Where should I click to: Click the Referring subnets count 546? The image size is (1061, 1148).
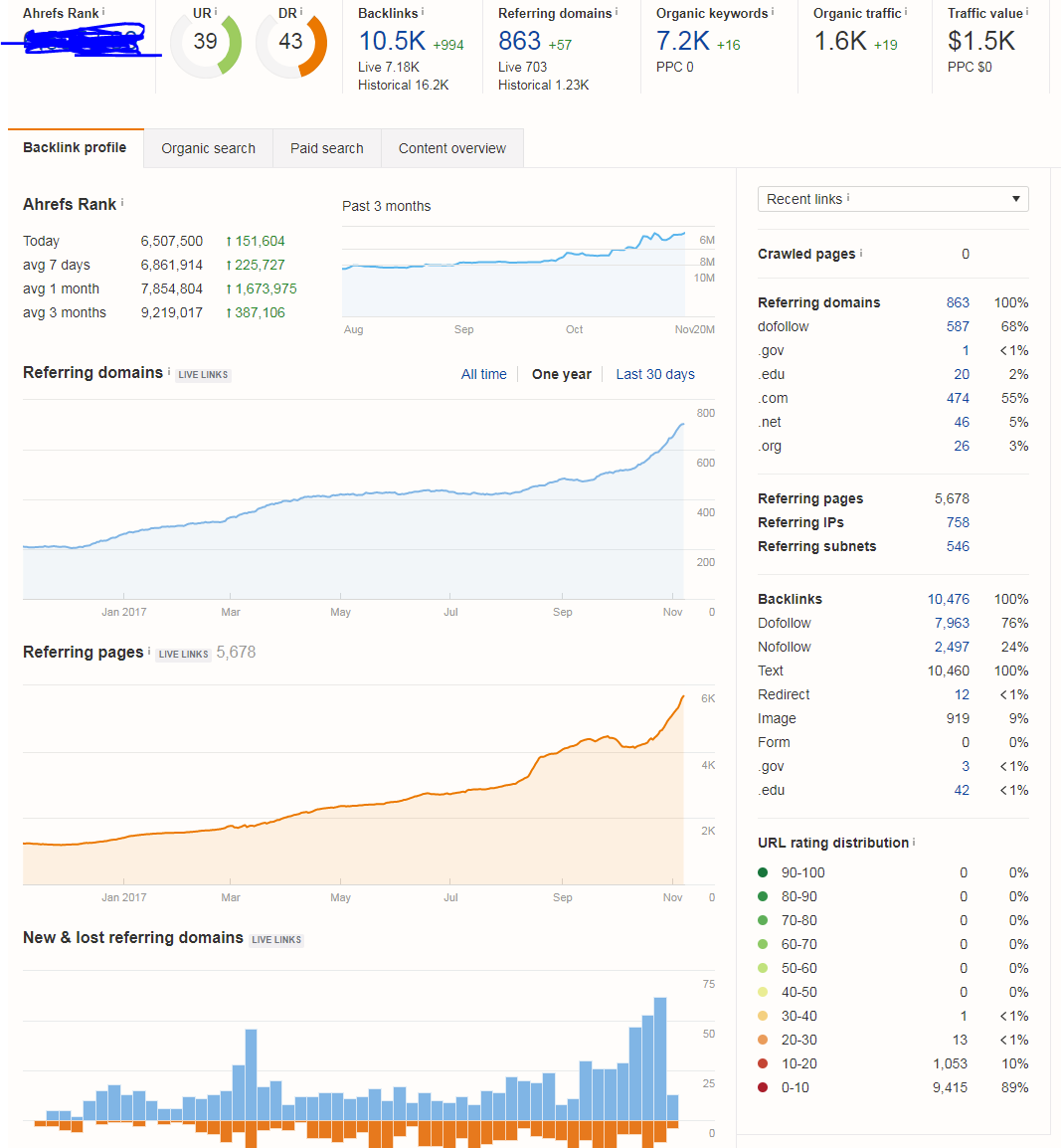pos(958,546)
